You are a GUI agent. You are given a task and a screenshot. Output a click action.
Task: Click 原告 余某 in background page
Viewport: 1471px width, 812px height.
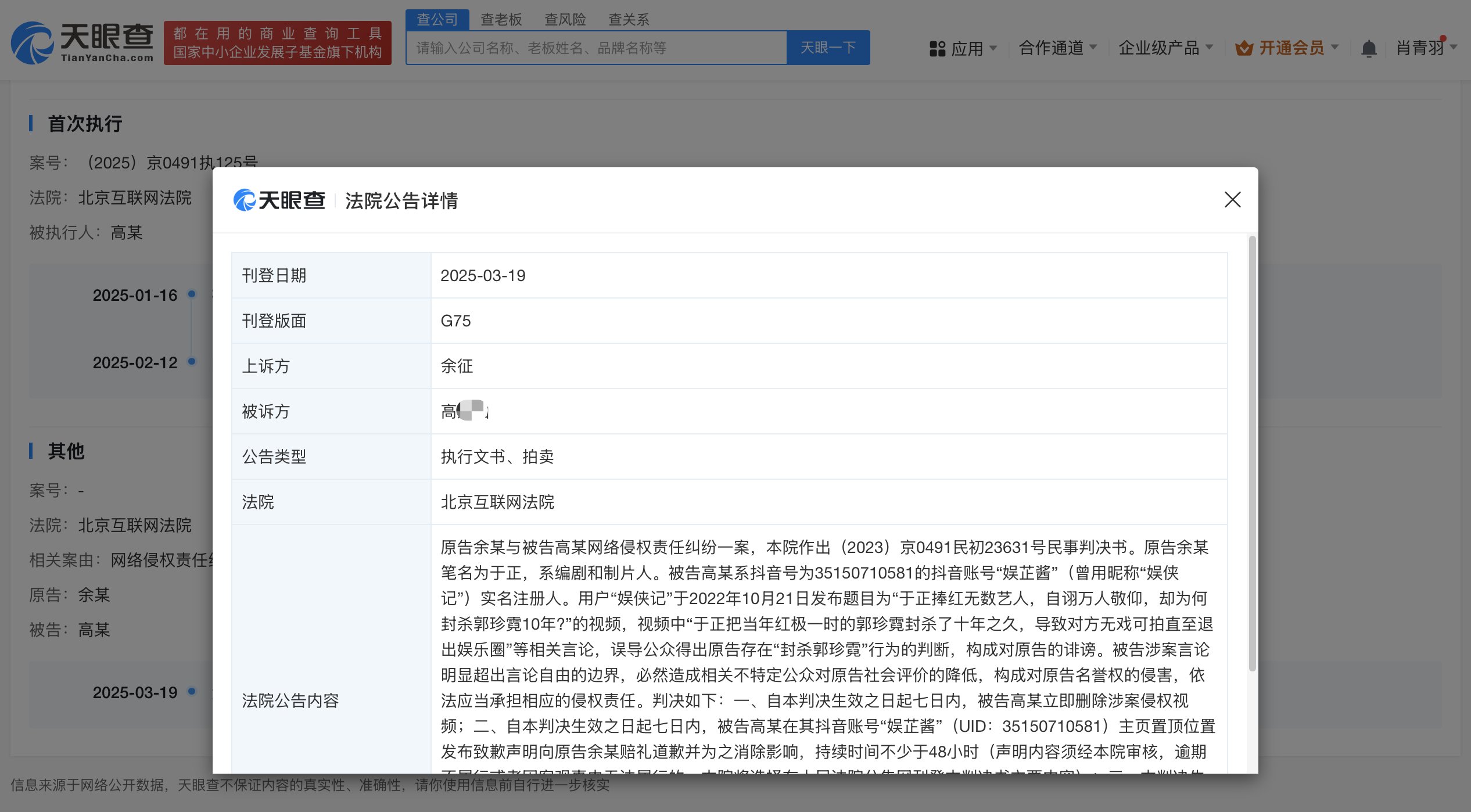click(94, 595)
